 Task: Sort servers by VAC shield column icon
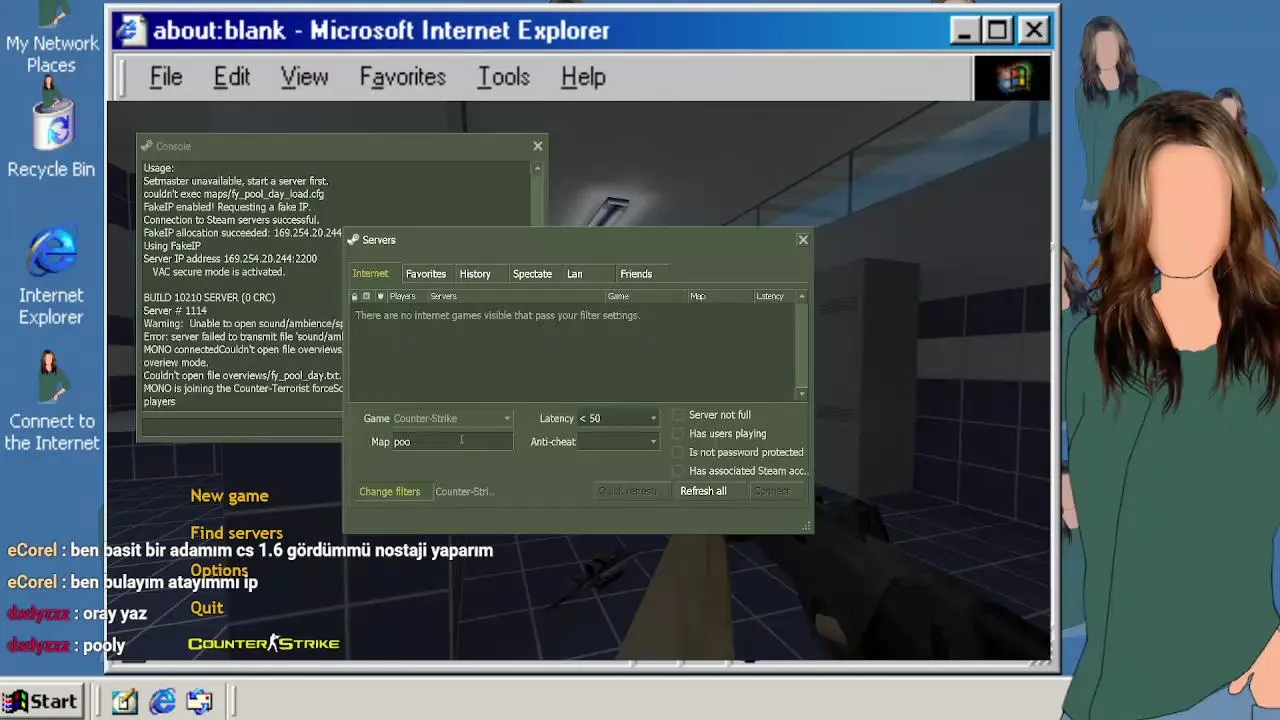click(x=380, y=296)
